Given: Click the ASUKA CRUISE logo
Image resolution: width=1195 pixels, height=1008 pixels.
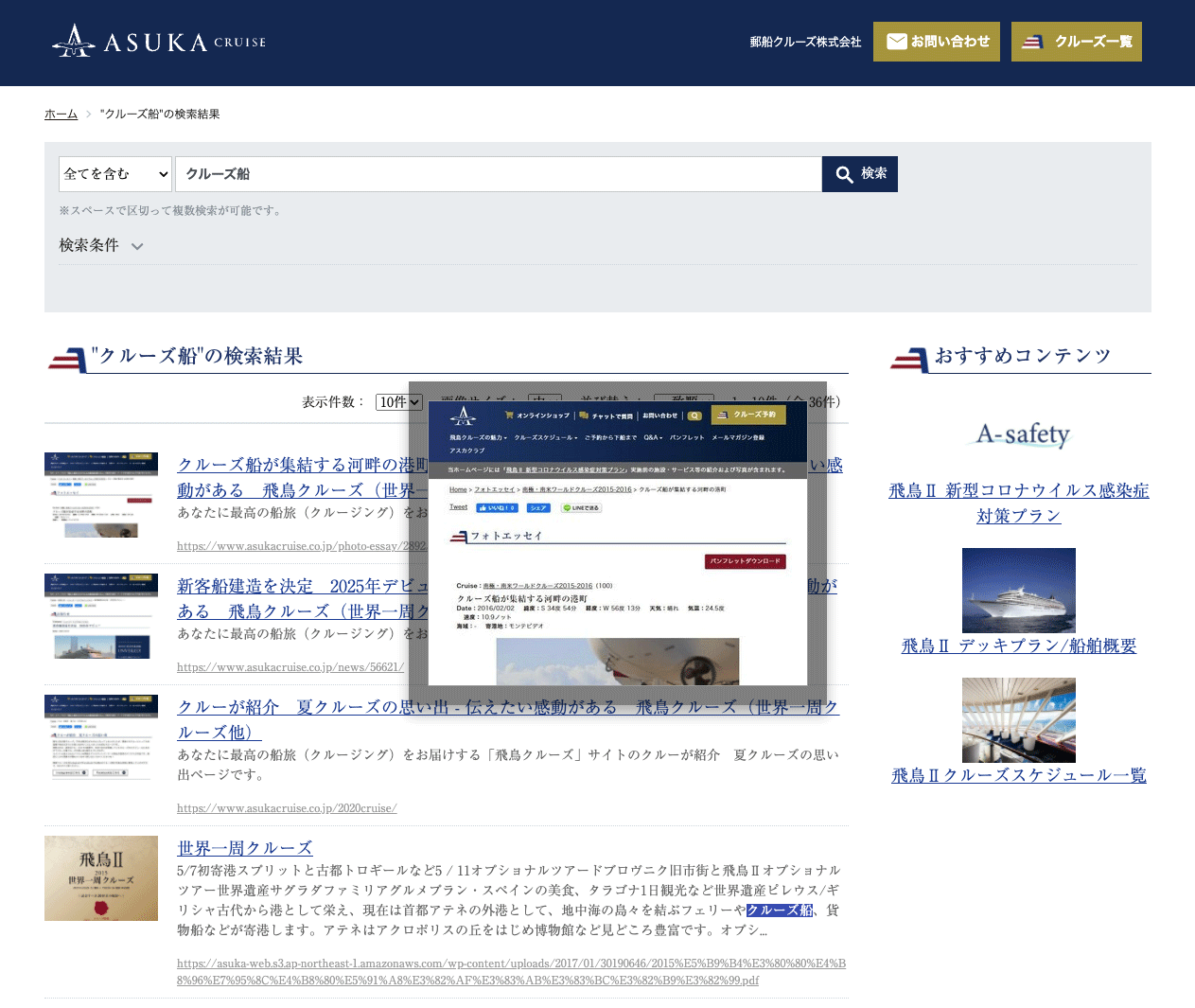Looking at the screenshot, I should click(159, 41).
